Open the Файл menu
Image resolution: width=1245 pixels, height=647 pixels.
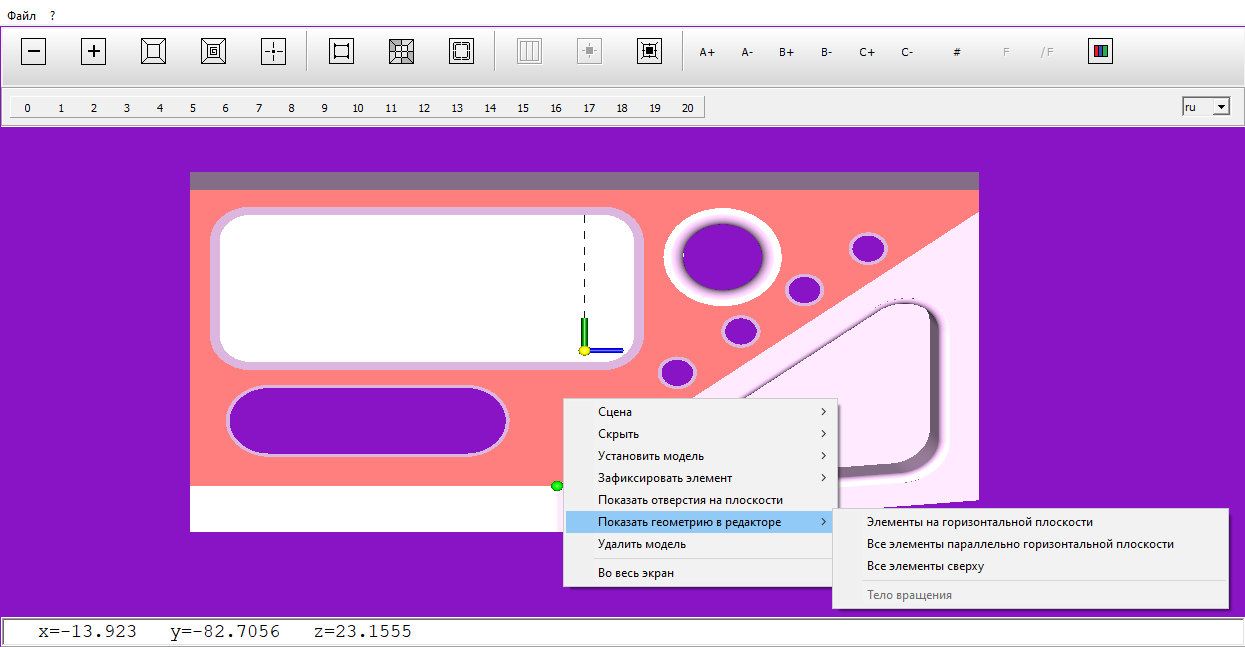[21, 16]
